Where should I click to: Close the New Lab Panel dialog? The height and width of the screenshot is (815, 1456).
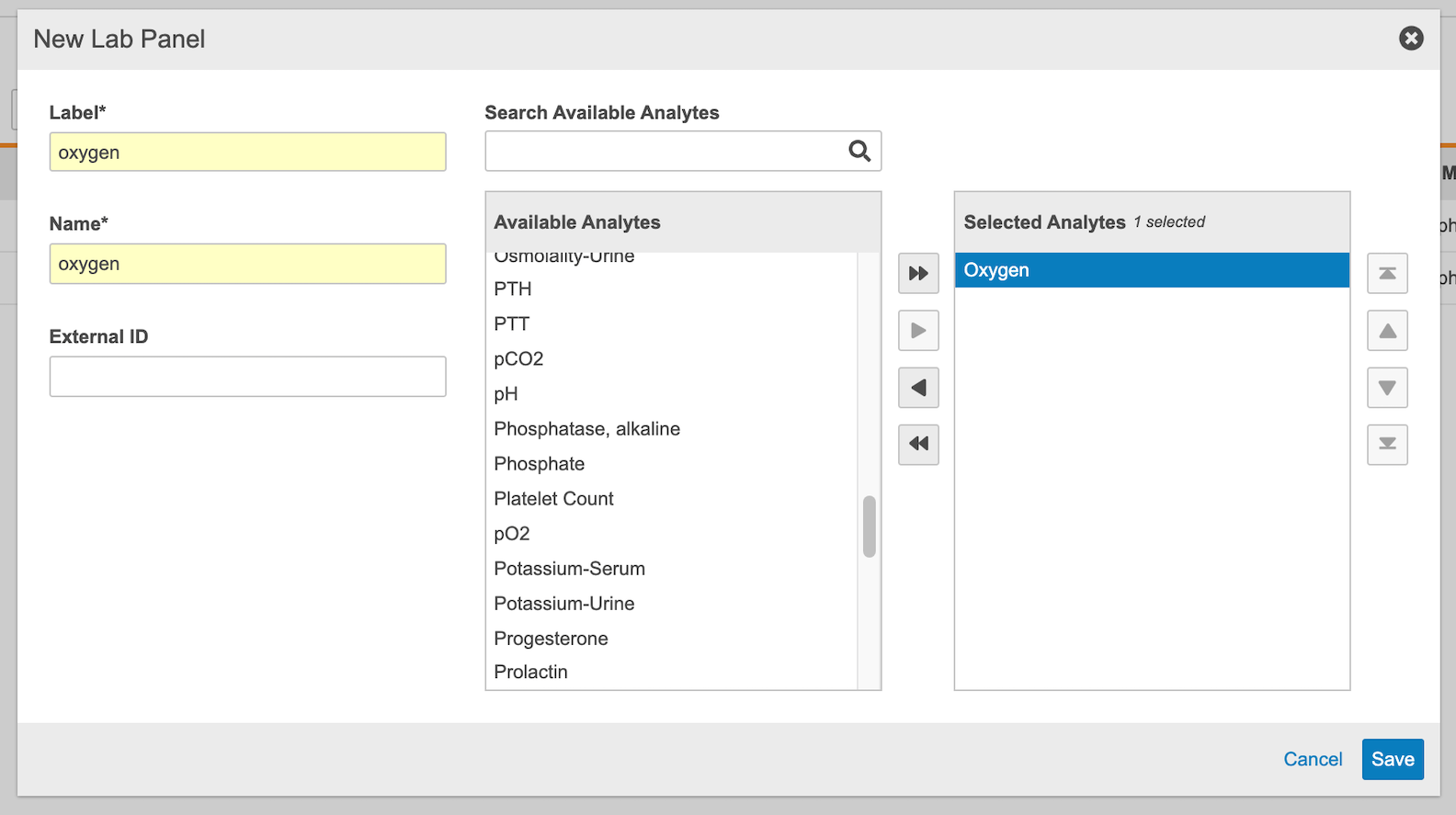pyautogui.click(x=1411, y=39)
